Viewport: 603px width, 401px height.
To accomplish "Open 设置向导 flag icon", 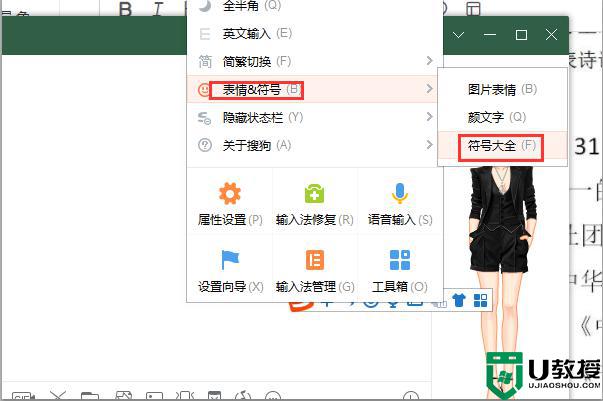I will [230, 260].
